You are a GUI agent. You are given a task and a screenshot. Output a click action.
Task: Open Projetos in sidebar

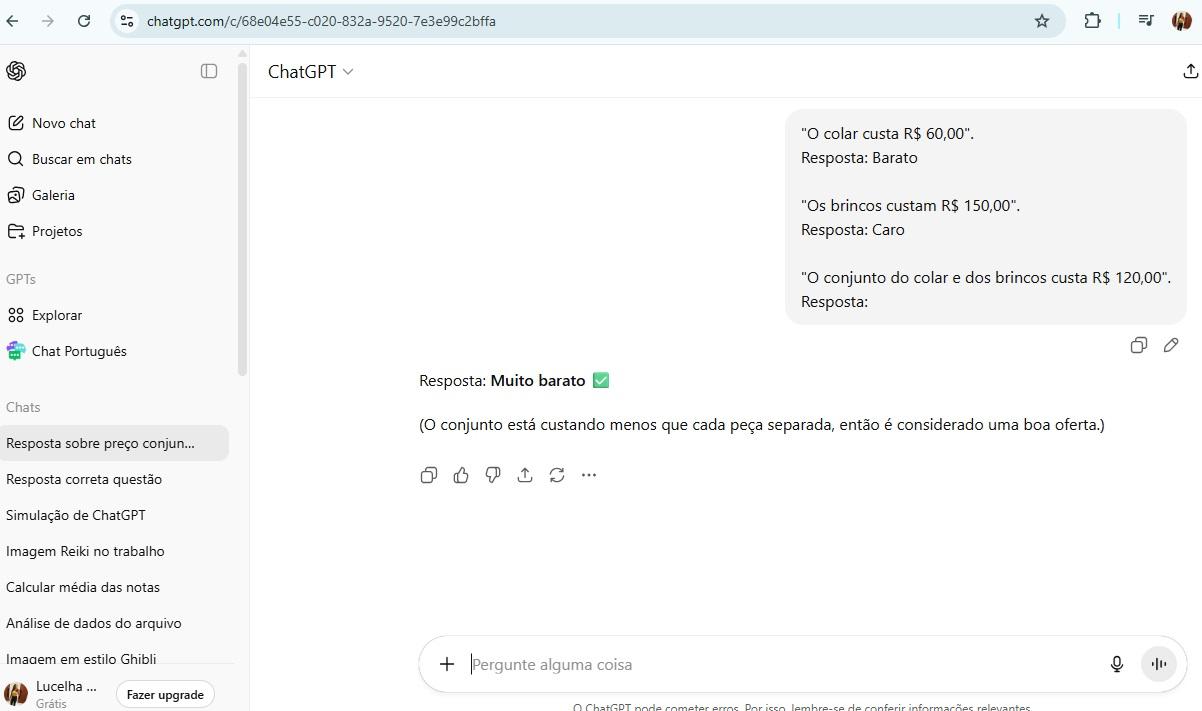pos(57,231)
